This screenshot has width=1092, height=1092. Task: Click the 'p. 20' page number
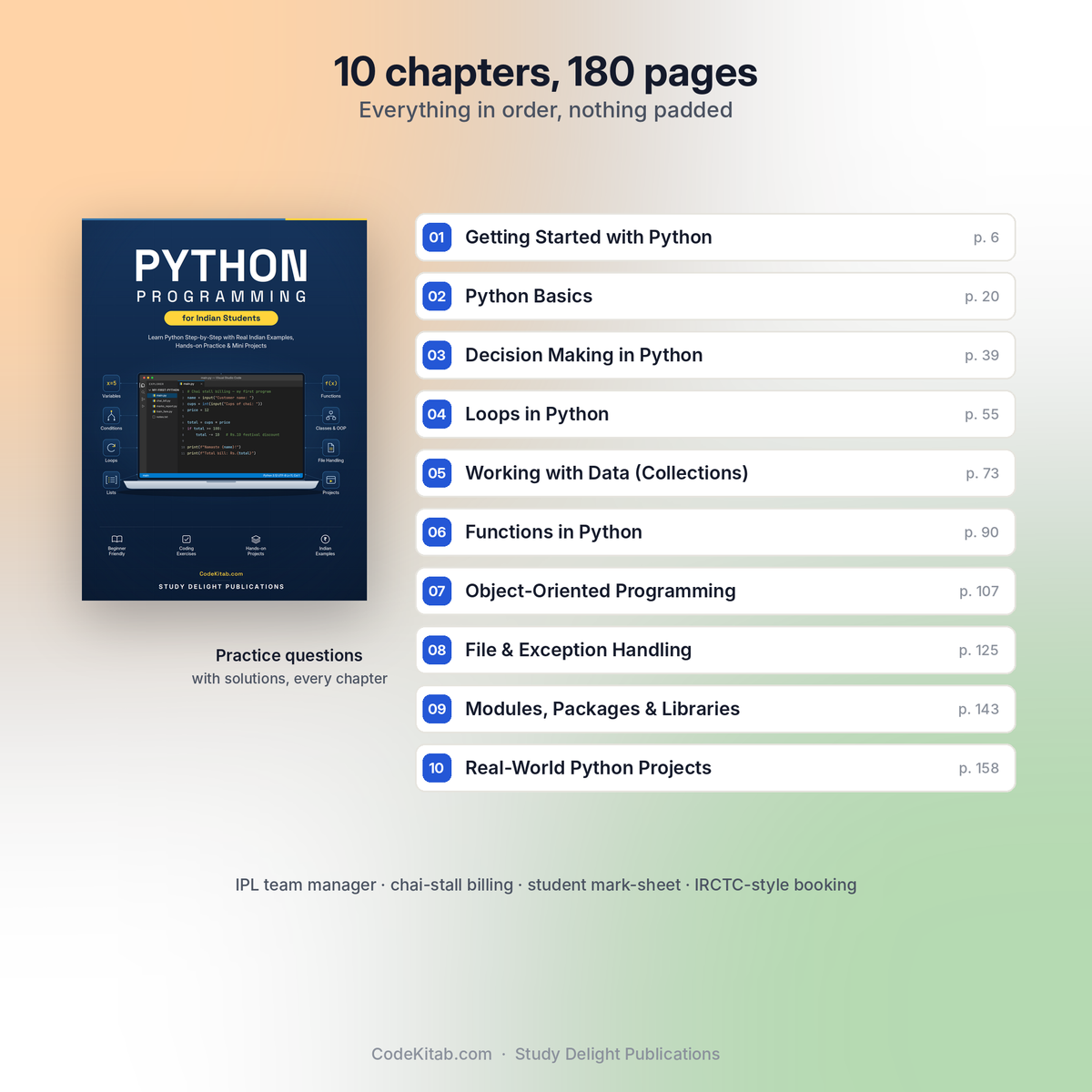click(x=982, y=297)
